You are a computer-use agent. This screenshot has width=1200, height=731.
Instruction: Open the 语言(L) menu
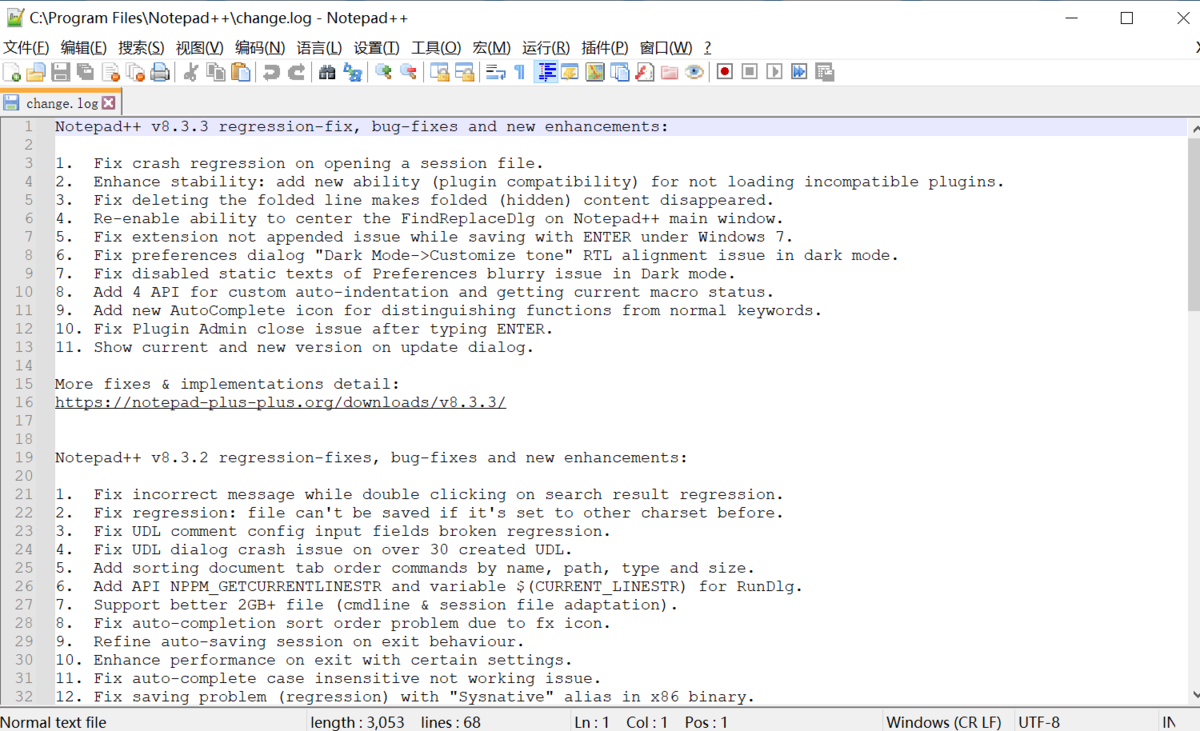[319, 46]
